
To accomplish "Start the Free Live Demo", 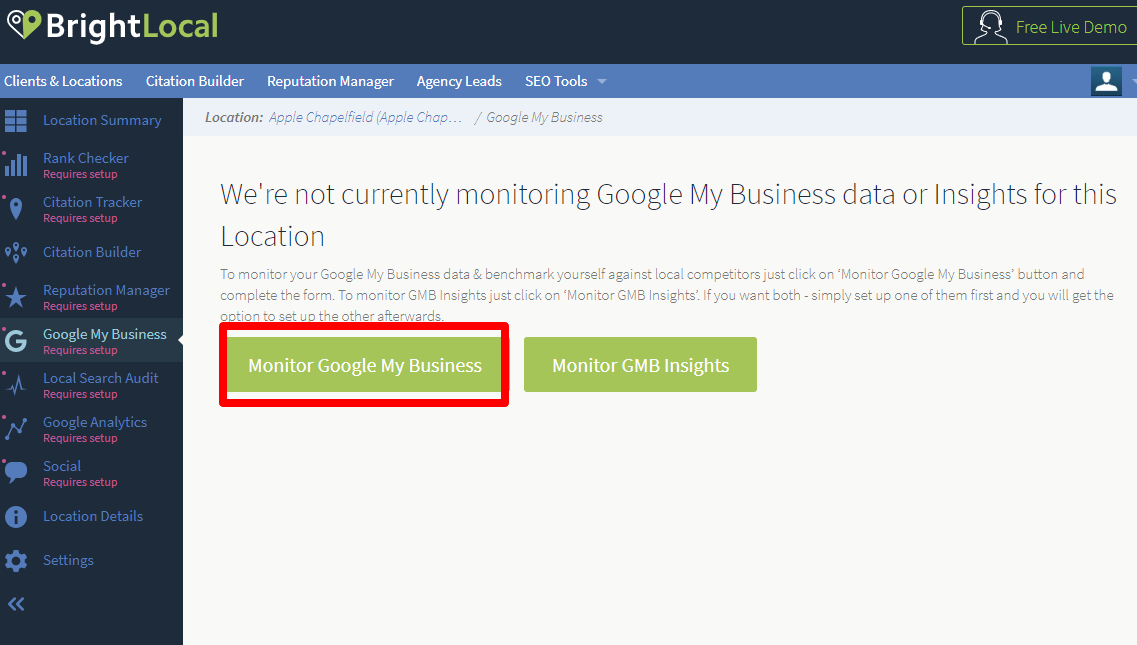I will tap(1049, 26).
